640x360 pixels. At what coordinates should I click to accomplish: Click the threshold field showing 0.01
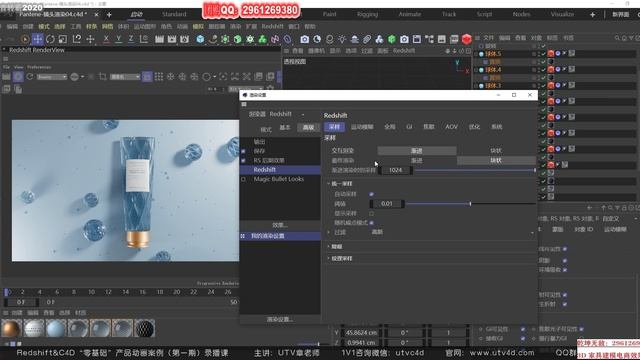[387, 204]
